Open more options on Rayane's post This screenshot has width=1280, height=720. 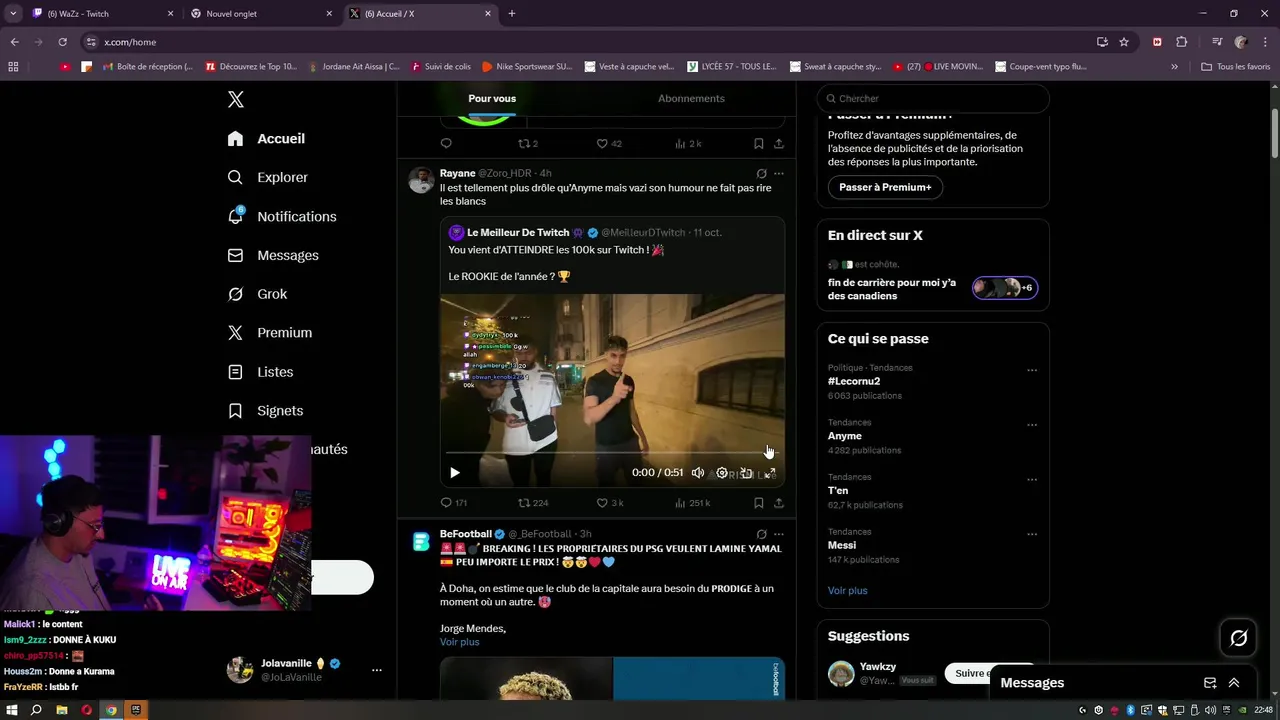pos(779,173)
